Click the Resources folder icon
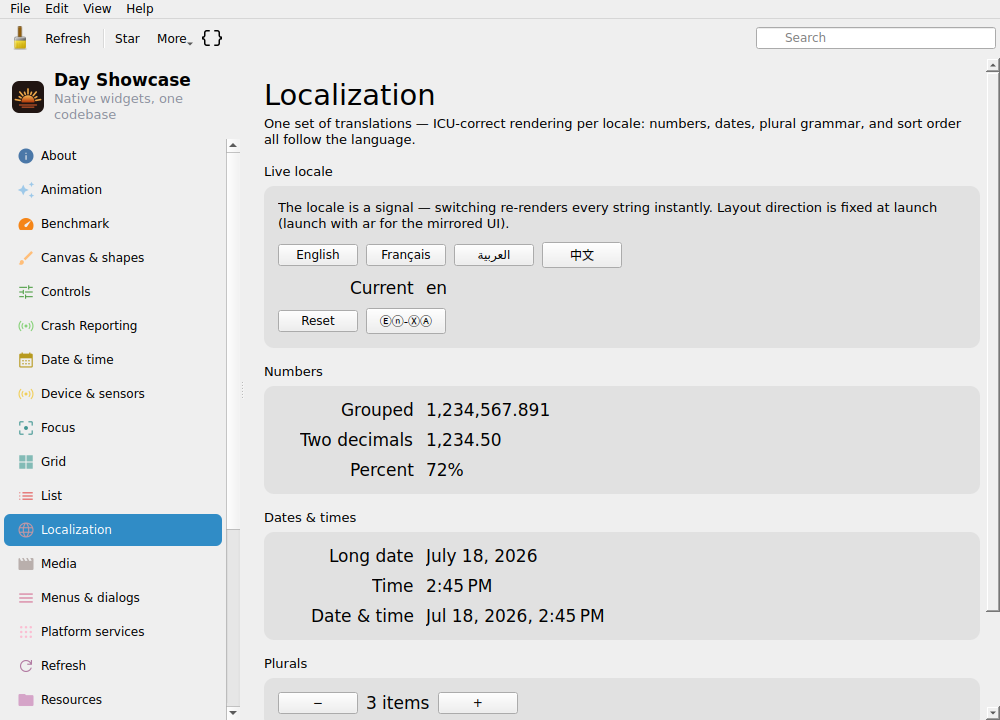This screenshot has height=720, width=1000. pos(26,700)
